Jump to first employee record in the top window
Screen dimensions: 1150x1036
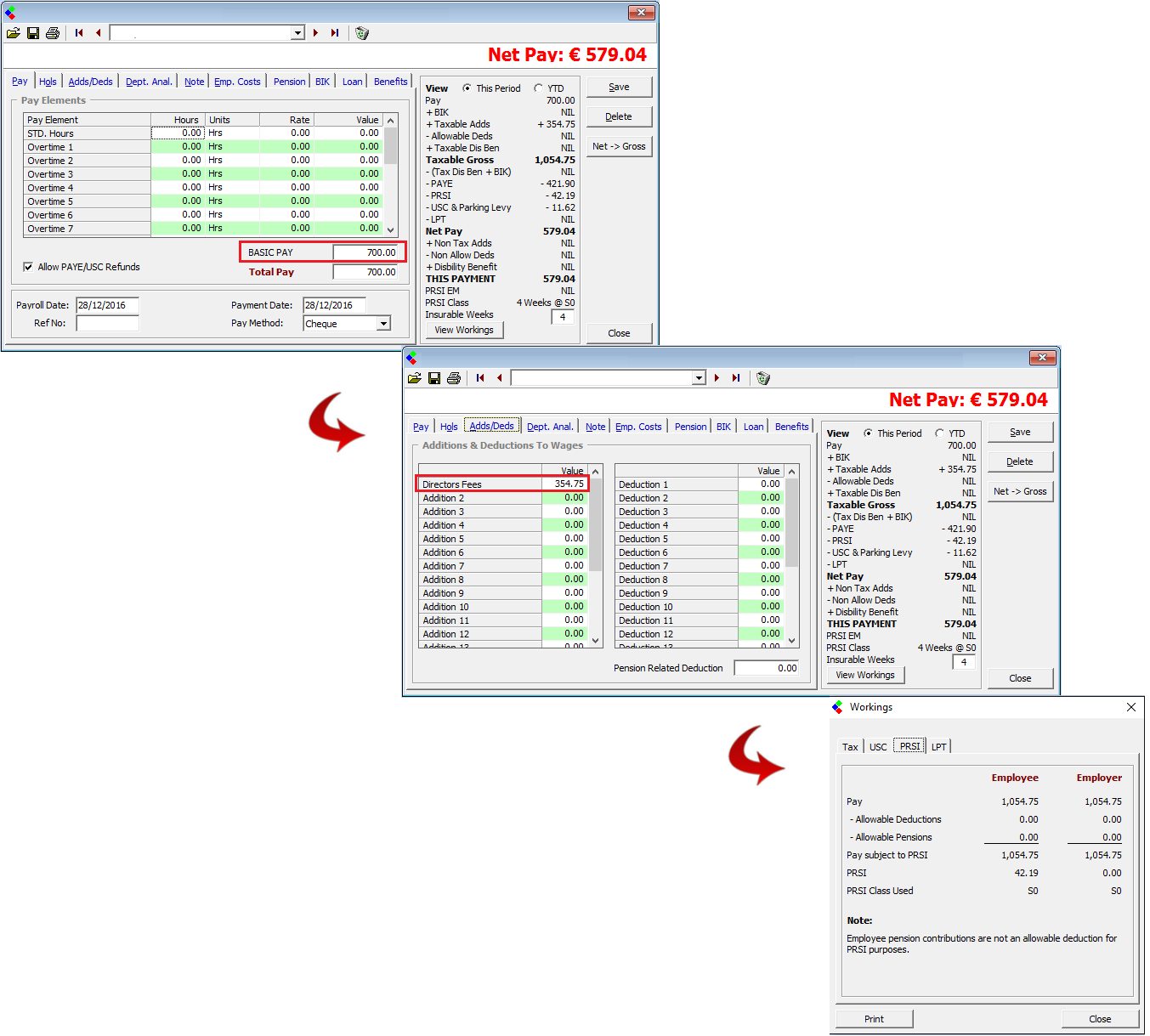79,33
